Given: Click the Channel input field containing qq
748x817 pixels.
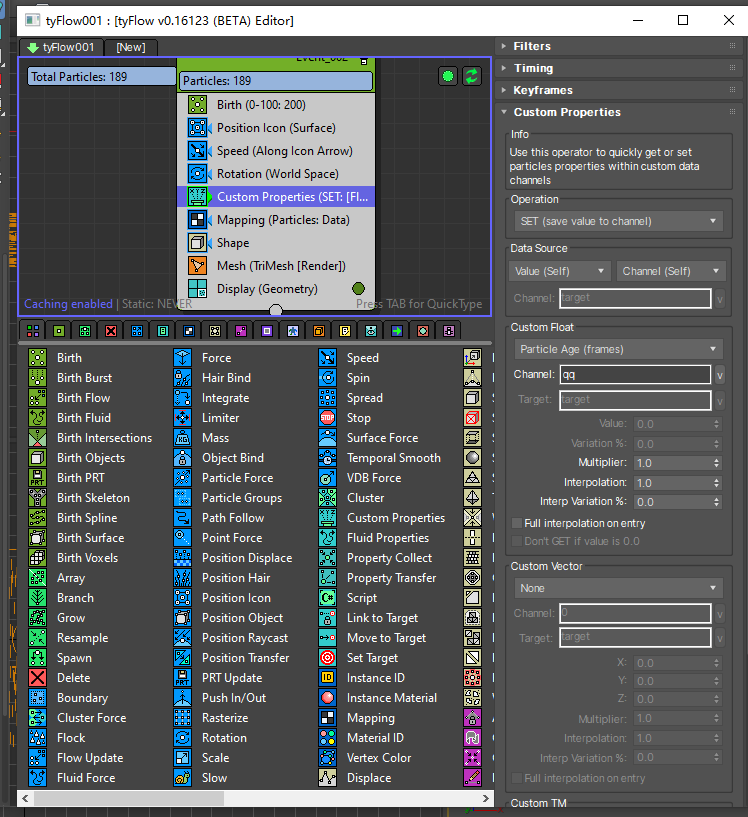Looking at the screenshot, I should 634,375.
